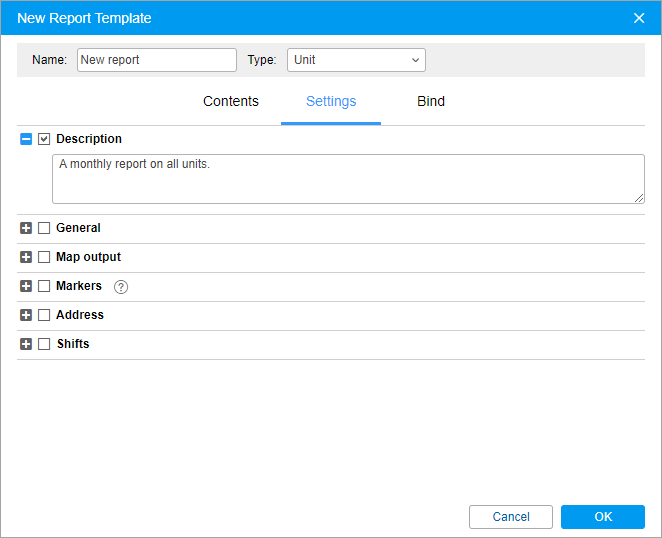This screenshot has width=662, height=538.
Task: Expand the Markers section plus icon
Action: (x=26, y=286)
